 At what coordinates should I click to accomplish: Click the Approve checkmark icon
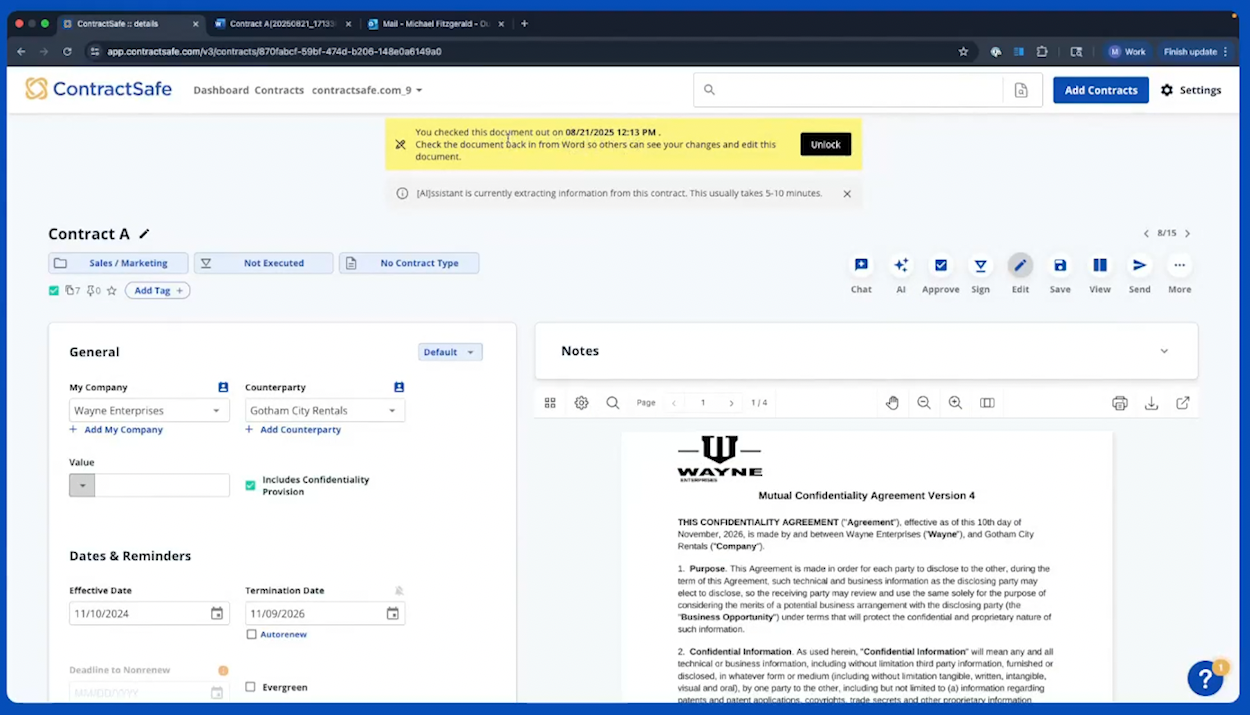click(x=940, y=266)
